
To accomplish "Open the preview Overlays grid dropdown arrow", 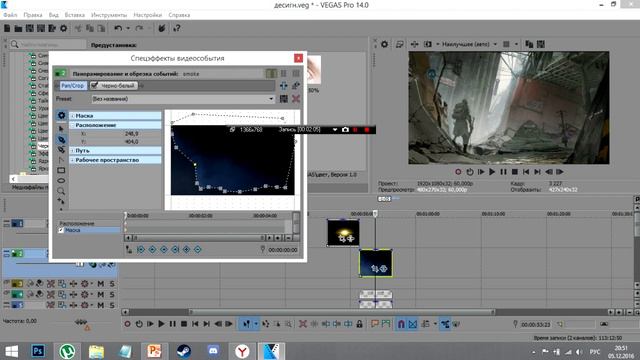I will pyautogui.click(x=516, y=44).
